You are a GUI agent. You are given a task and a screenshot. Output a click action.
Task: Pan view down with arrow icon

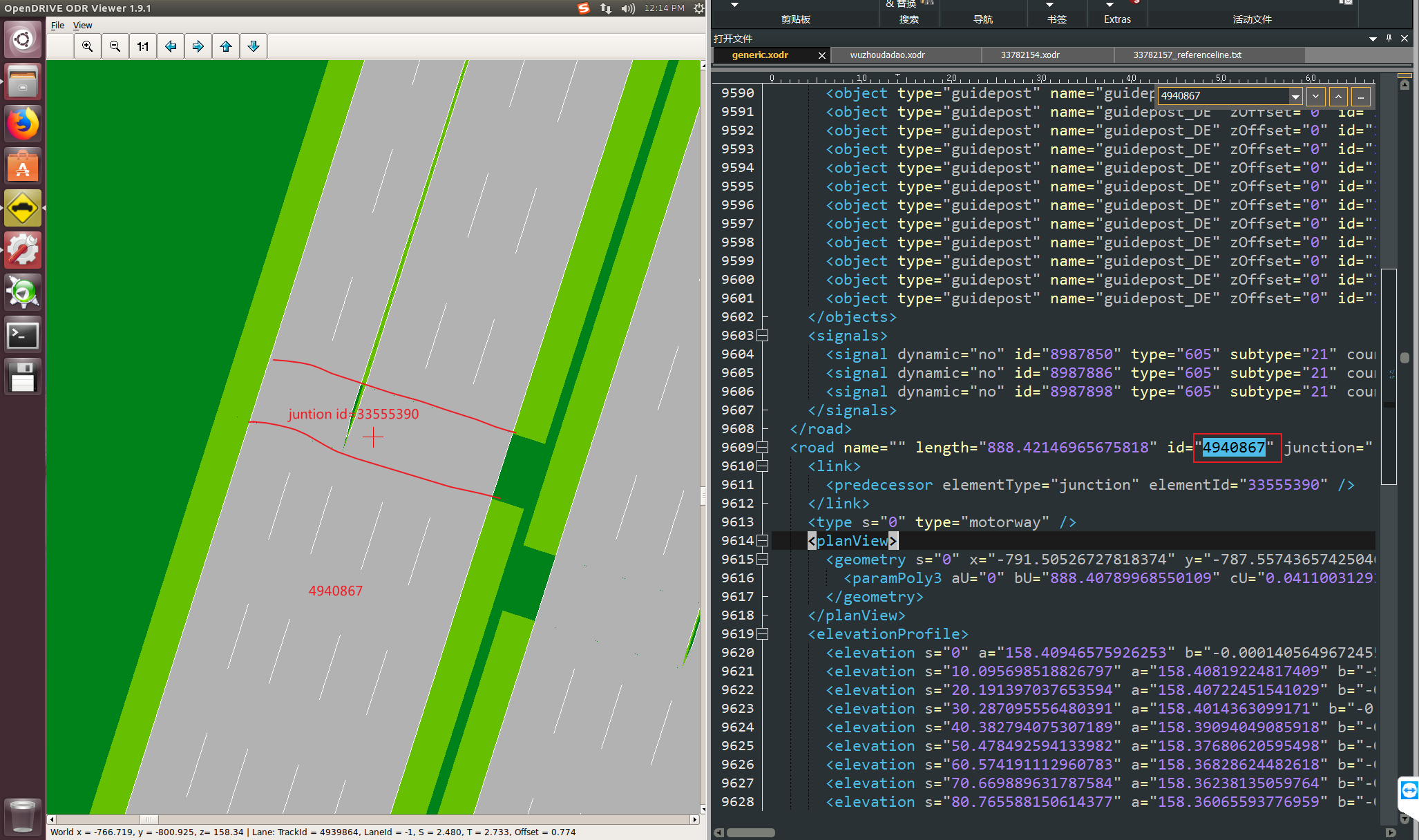(x=254, y=46)
